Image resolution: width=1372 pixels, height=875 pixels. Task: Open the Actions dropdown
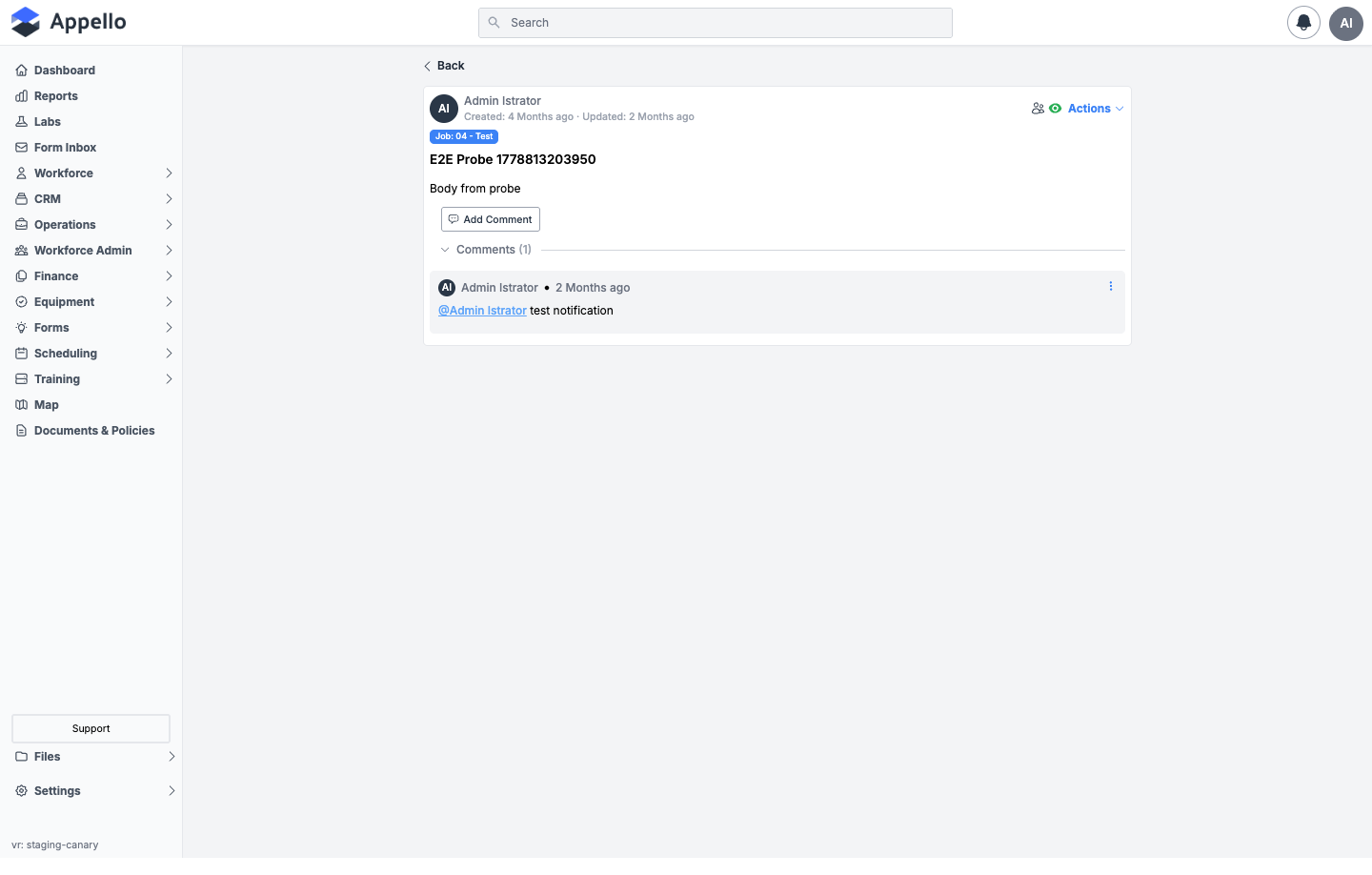pos(1096,109)
